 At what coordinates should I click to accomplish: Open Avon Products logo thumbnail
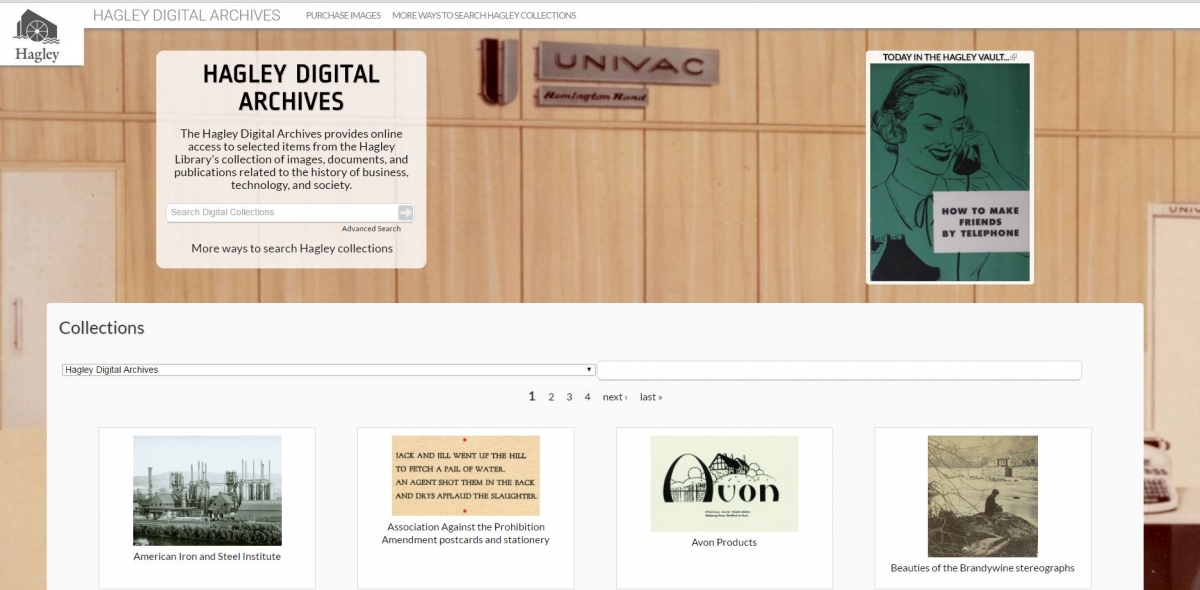[x=725, y=483]
